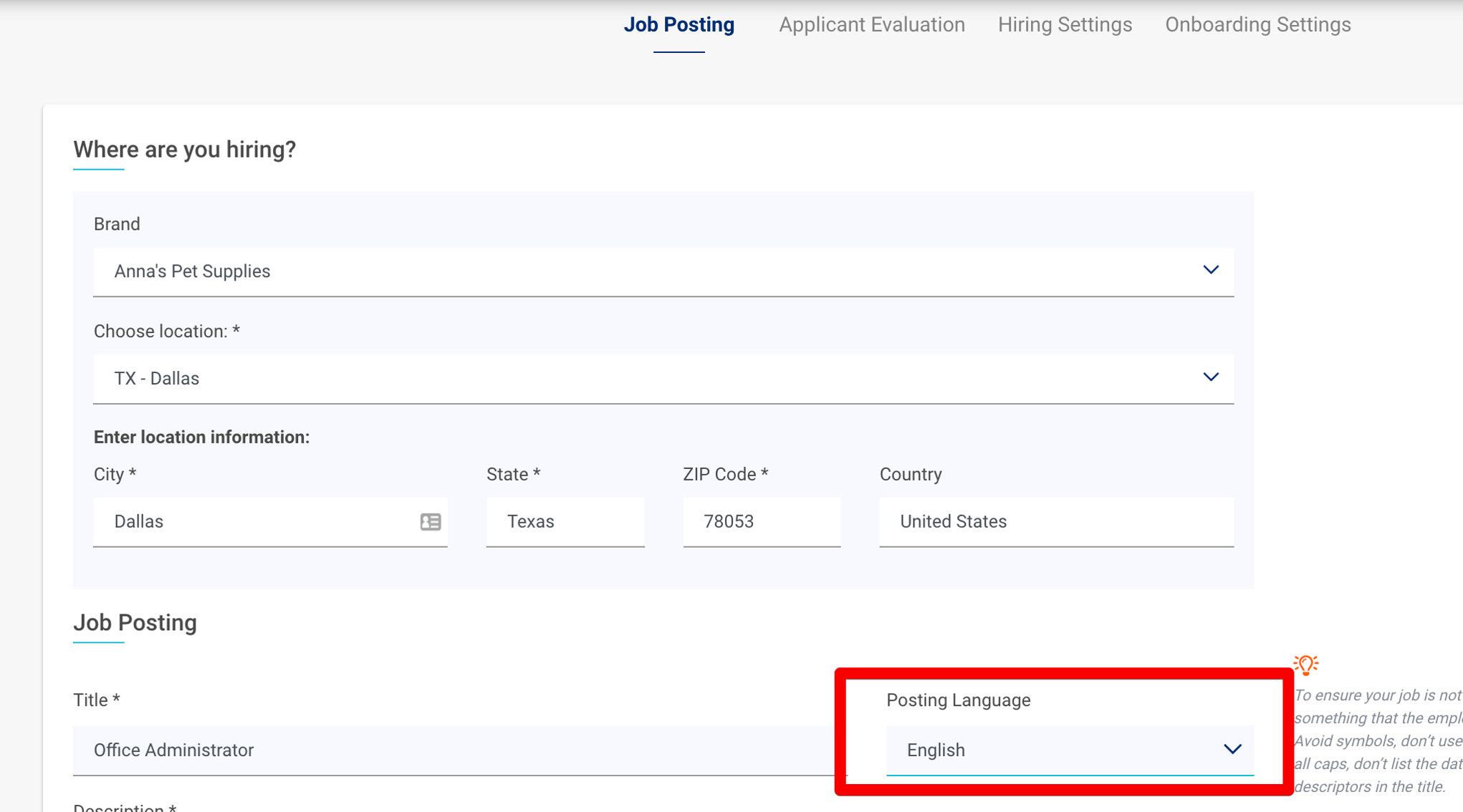Click the Where are you hiring heading
1463x812 pixels.
[184, 150]
